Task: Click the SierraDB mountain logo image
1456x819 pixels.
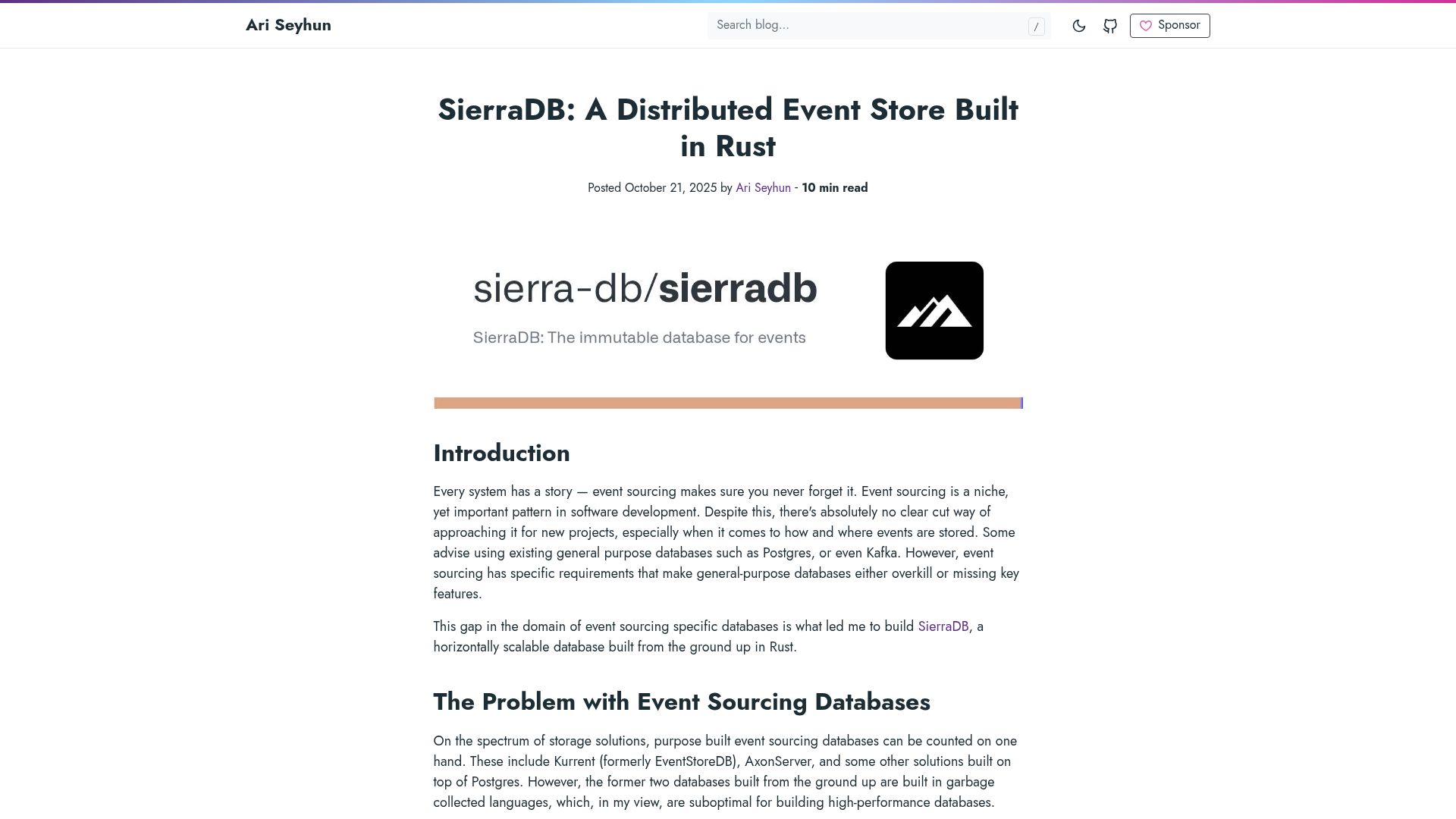Action: [934, 310]
